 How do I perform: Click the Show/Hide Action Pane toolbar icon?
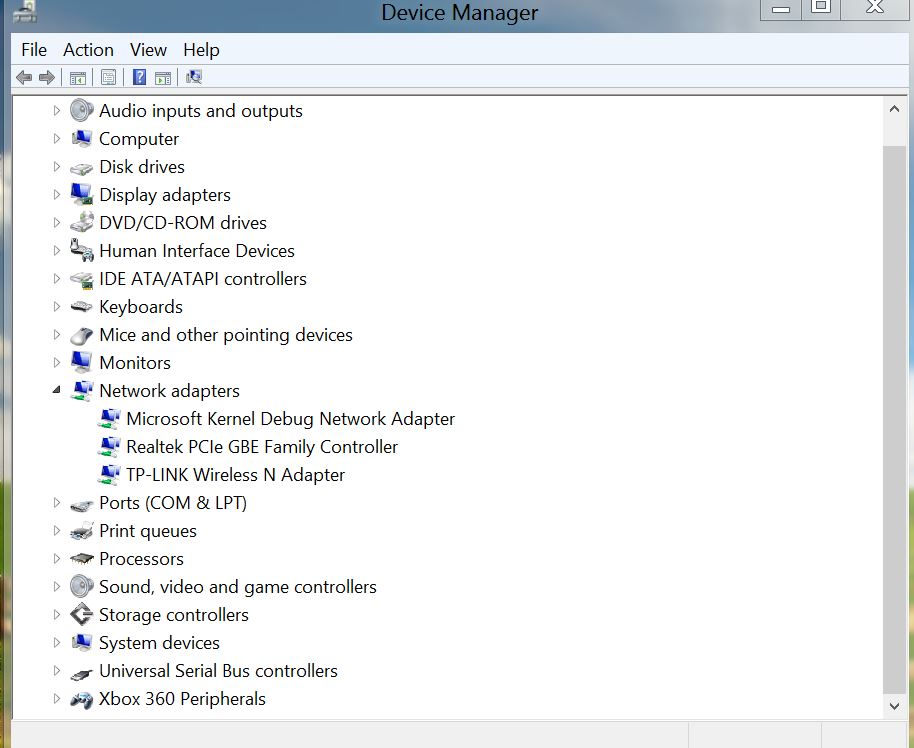pyautogui.click(x=163, y=78)
